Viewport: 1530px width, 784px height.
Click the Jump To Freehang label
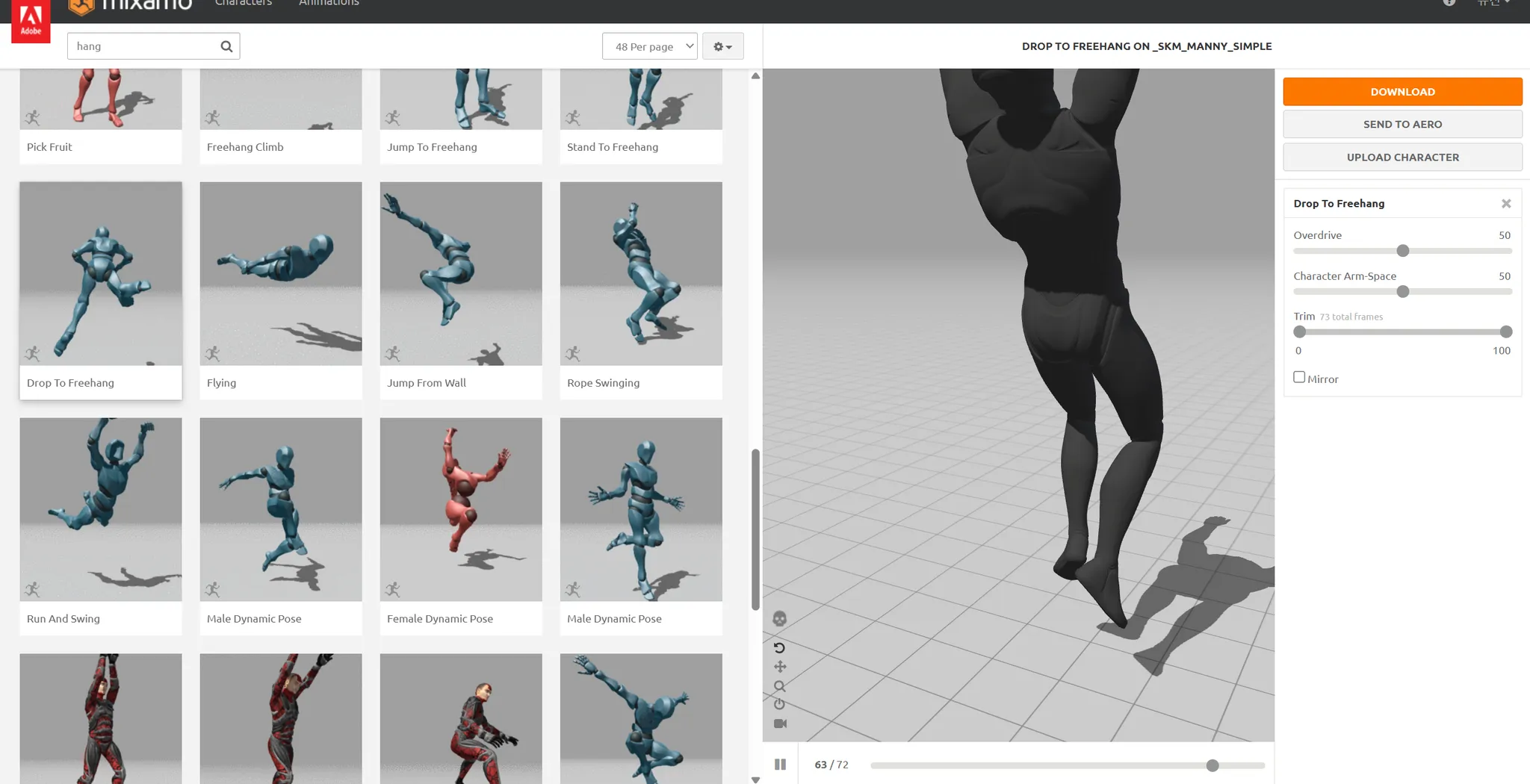pos(432,147)
